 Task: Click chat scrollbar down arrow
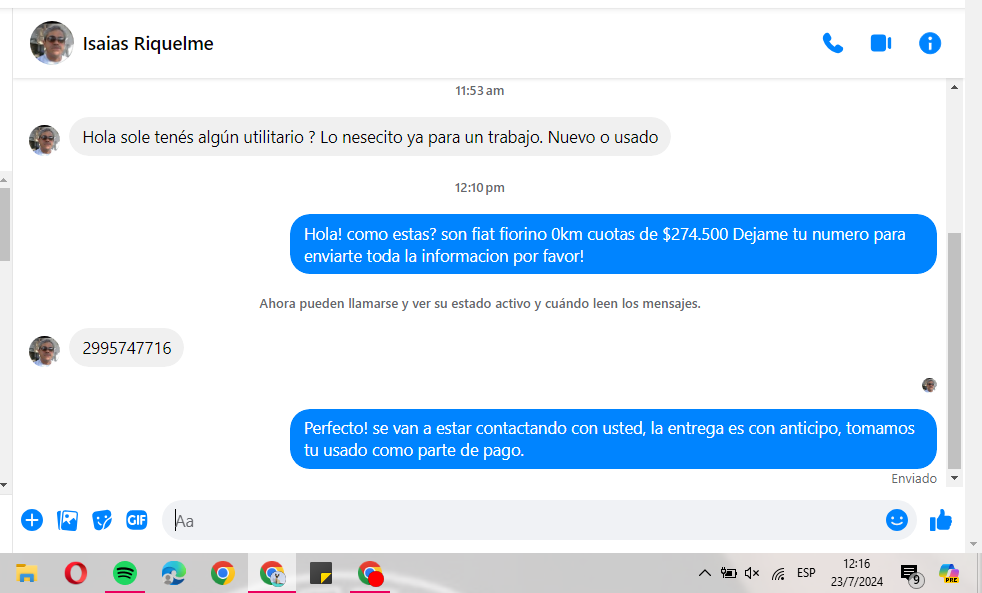pyautogui.click(x=954, y=478)
